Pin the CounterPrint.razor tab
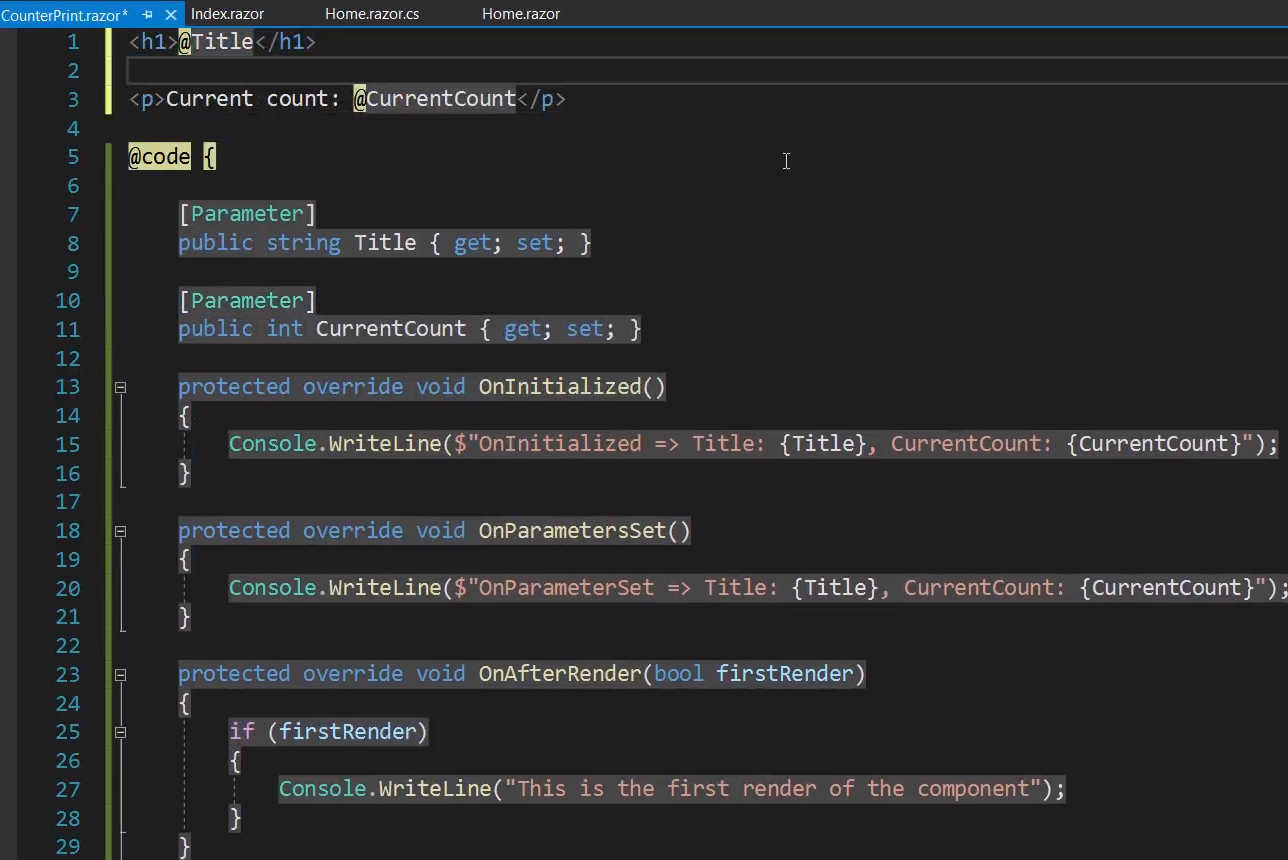The height and width of the screenshot is (860, 1288). coord(148,15)
